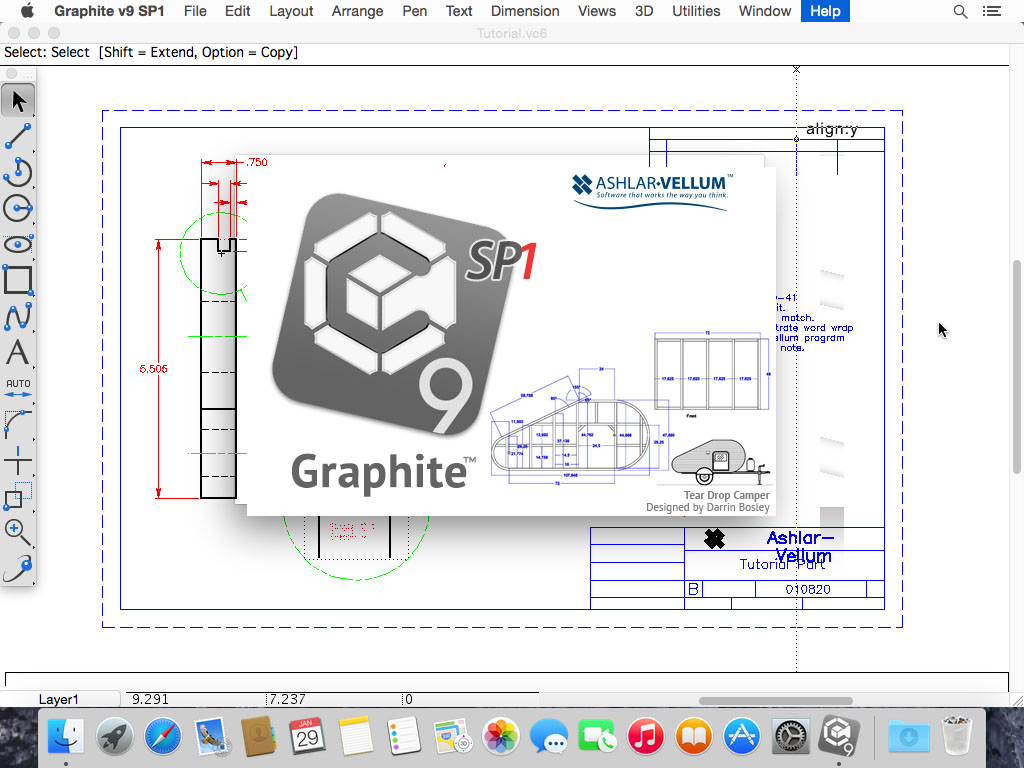Open the Arrange menu
This screenshot has width=1024, height=768.
(357, 11)
